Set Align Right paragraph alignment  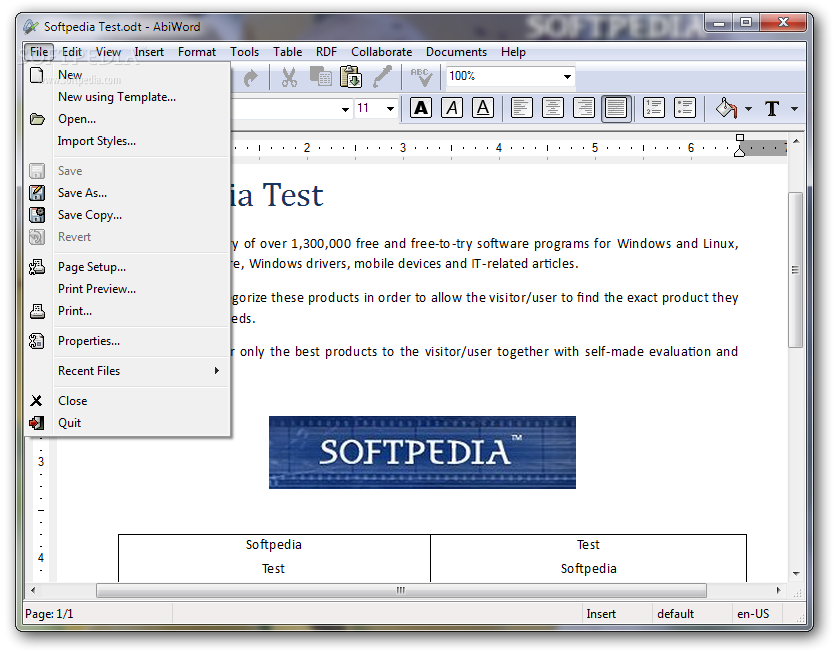pyautogui.click(x=584, y=108)
